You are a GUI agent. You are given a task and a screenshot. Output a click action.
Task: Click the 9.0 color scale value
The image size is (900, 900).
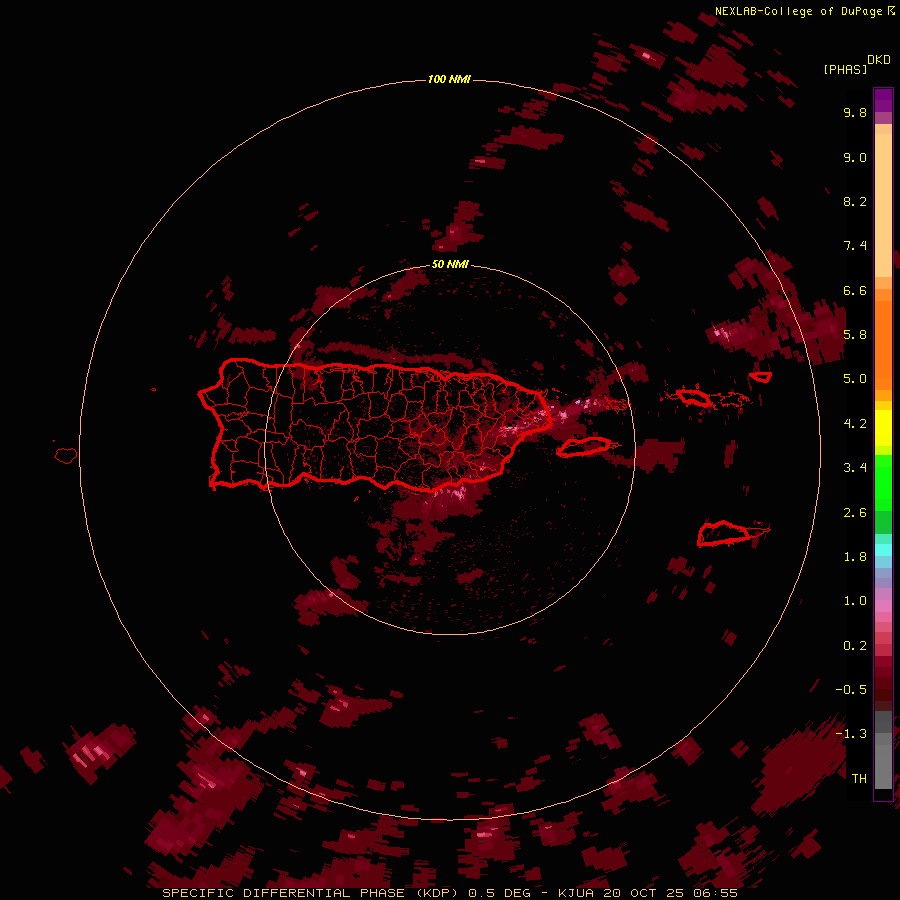point(855,157)
